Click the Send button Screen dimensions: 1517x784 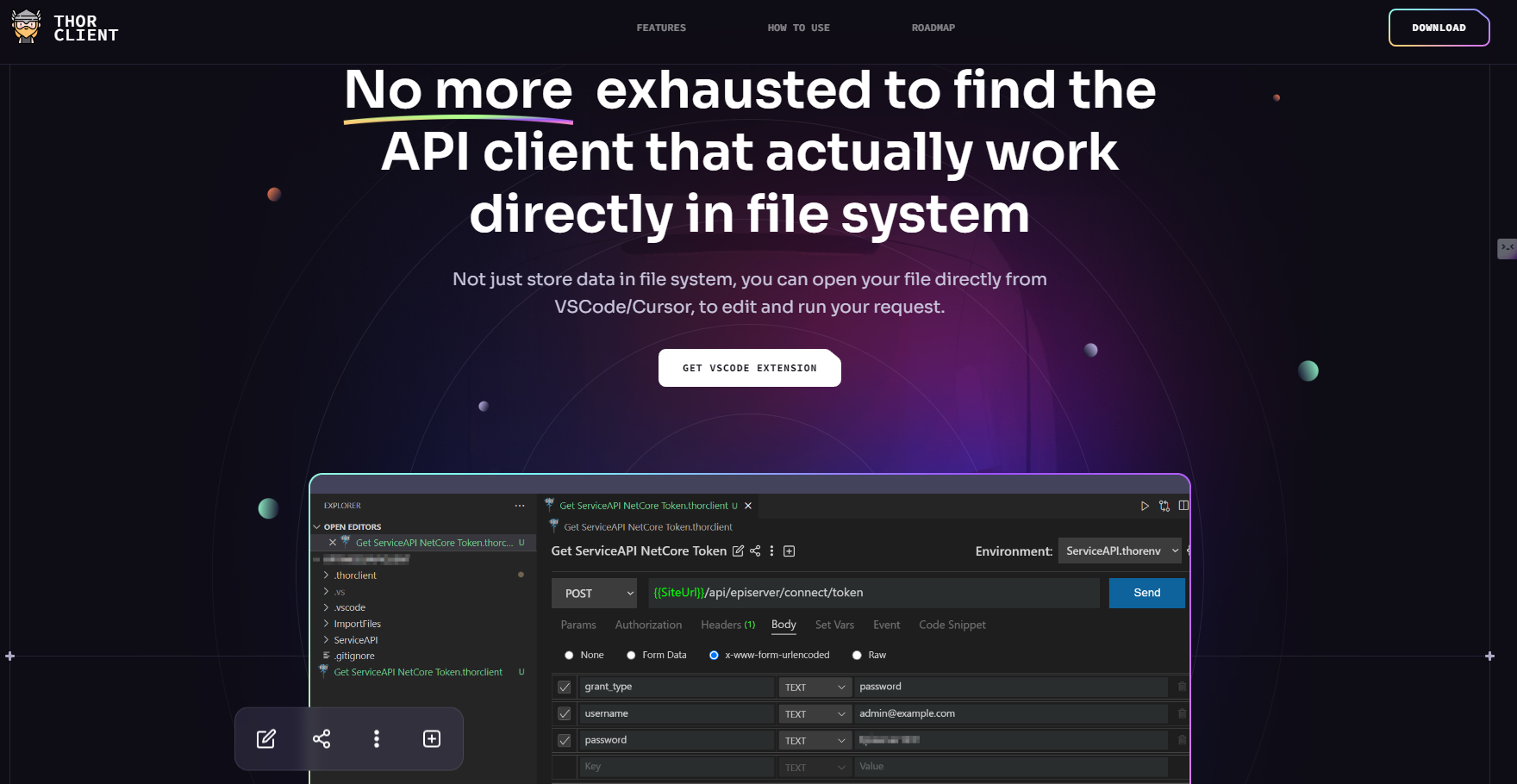[1146, 593]
